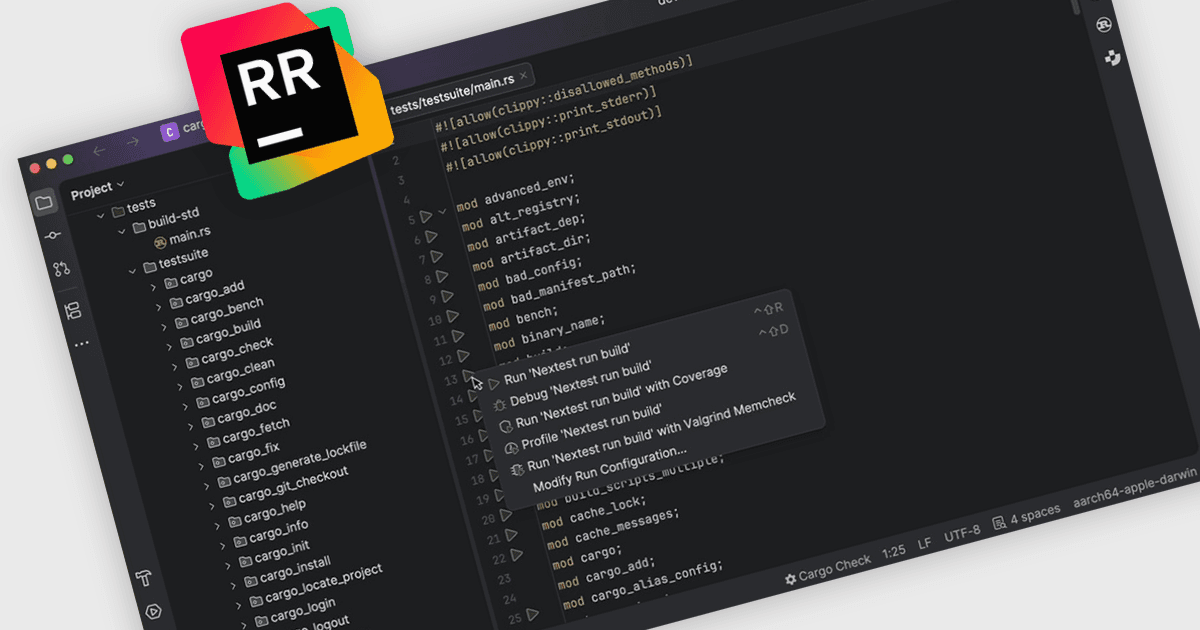Change the LF line separator in status bar

pos(925,542)
